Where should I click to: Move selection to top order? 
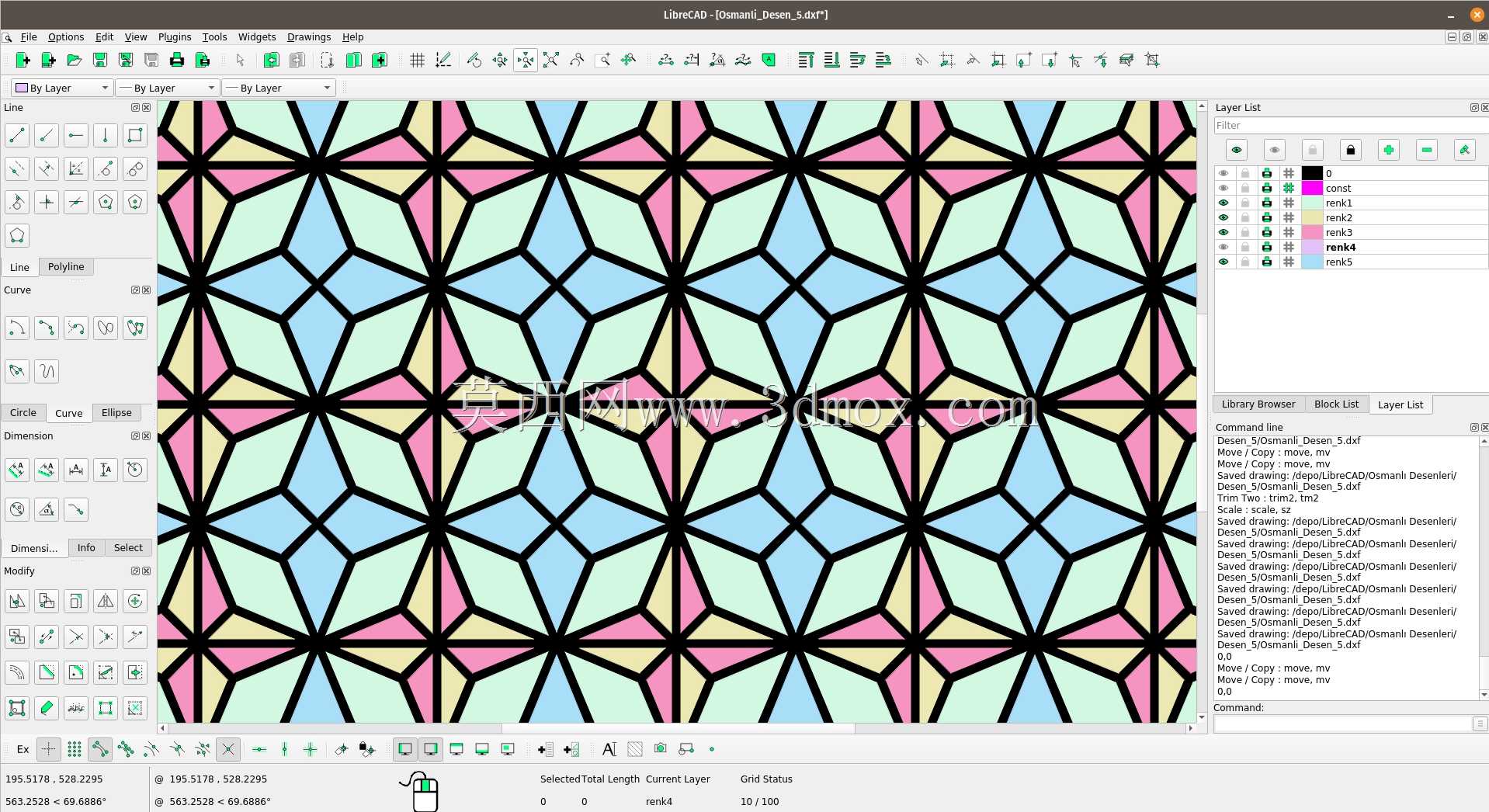[806, 60]
